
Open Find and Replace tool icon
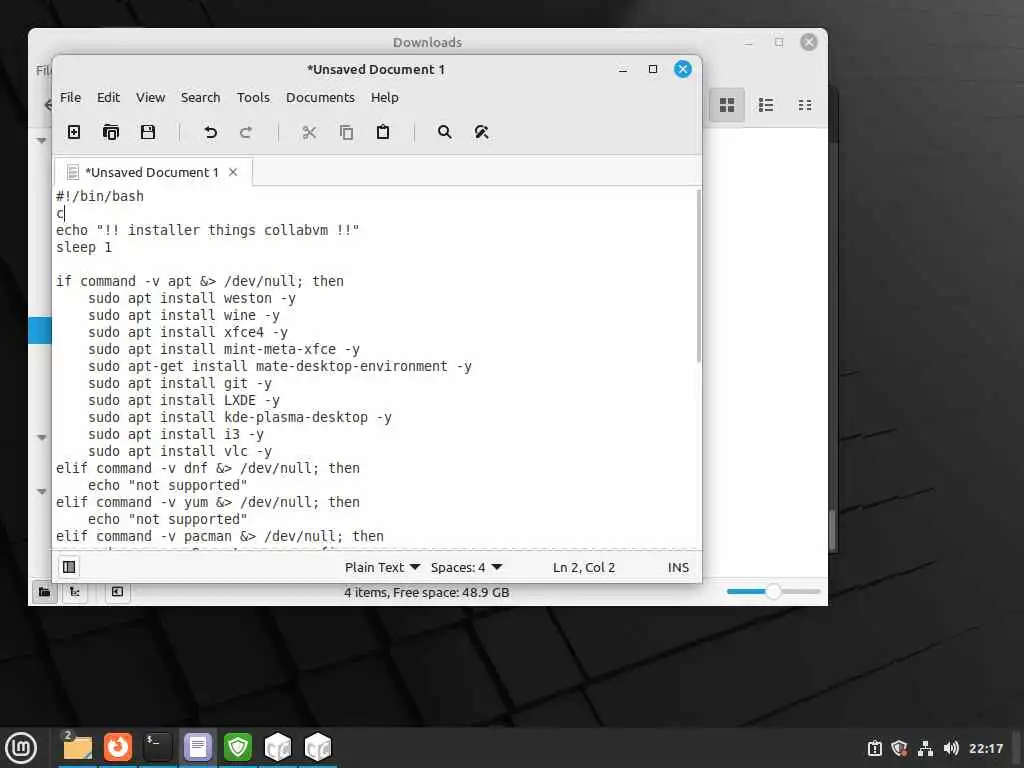(481, 133)
